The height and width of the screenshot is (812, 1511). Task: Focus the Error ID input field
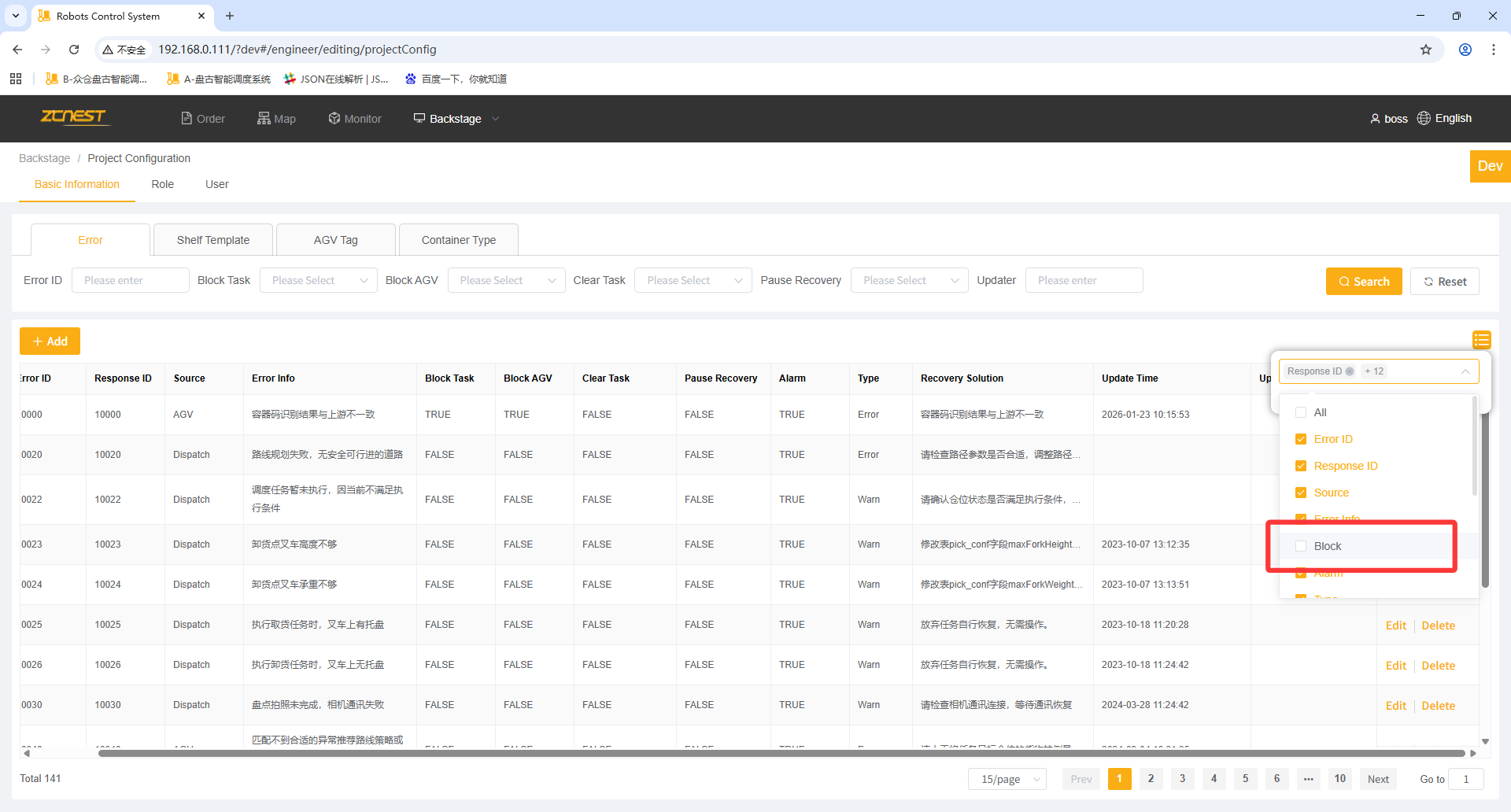[130, 280]
